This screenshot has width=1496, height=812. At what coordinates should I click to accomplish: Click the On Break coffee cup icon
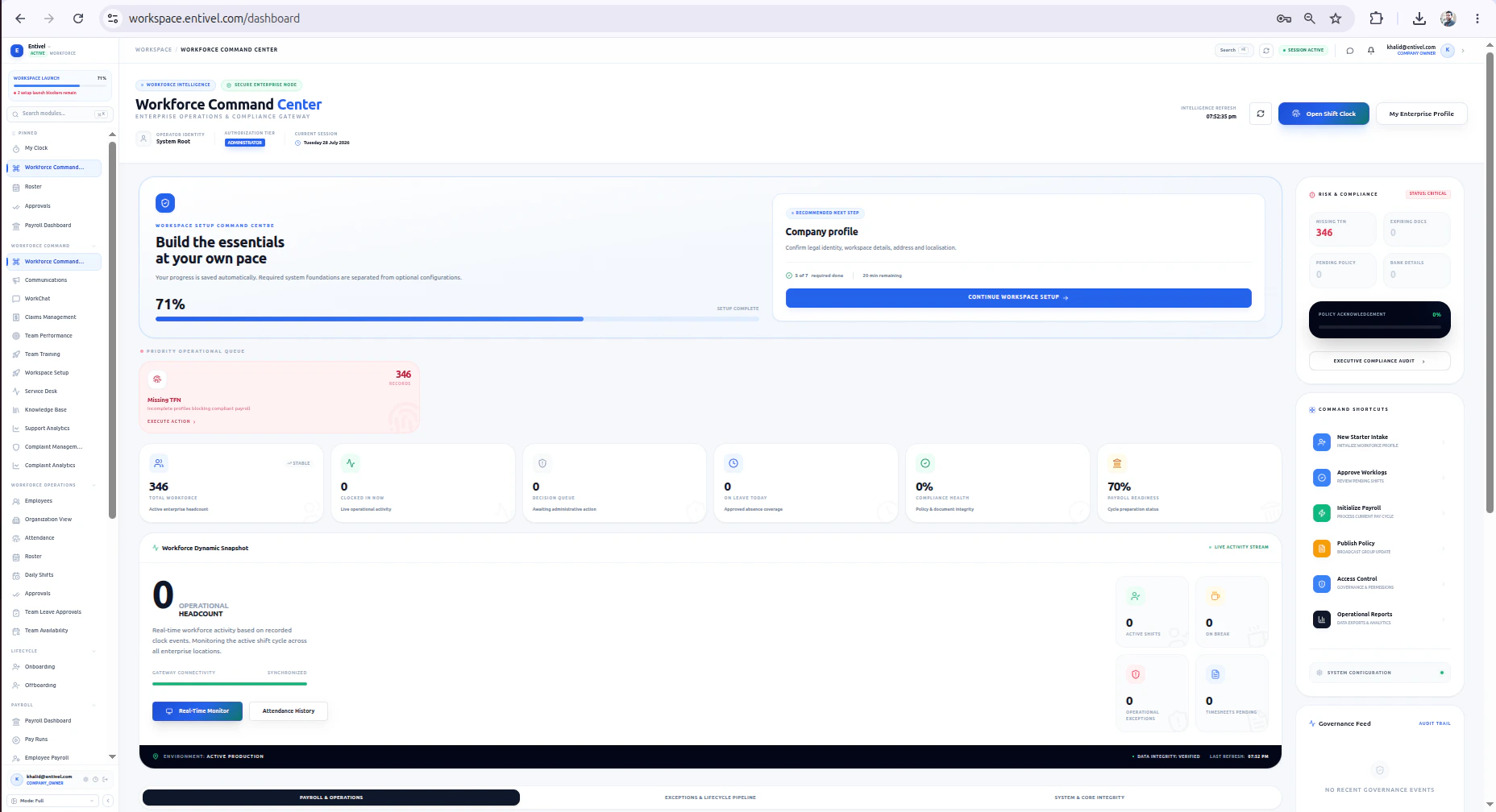(1215, 596)
